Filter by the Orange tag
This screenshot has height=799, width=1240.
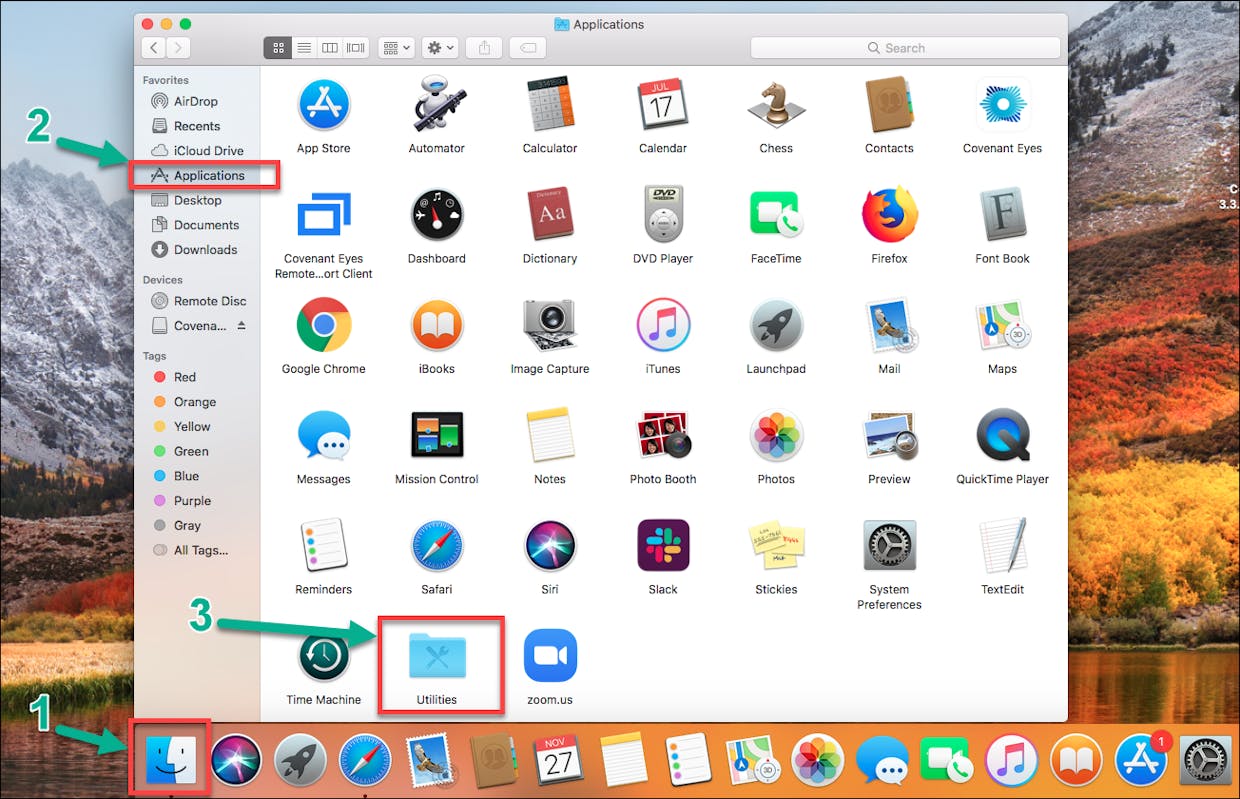click(194, 402)
